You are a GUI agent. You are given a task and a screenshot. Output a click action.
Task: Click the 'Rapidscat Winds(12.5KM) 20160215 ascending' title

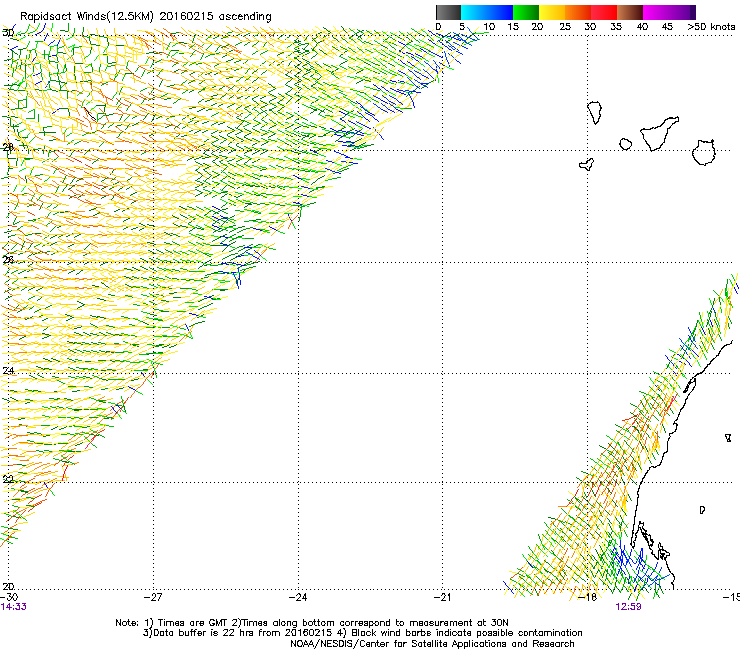click(x=146, y=17)
